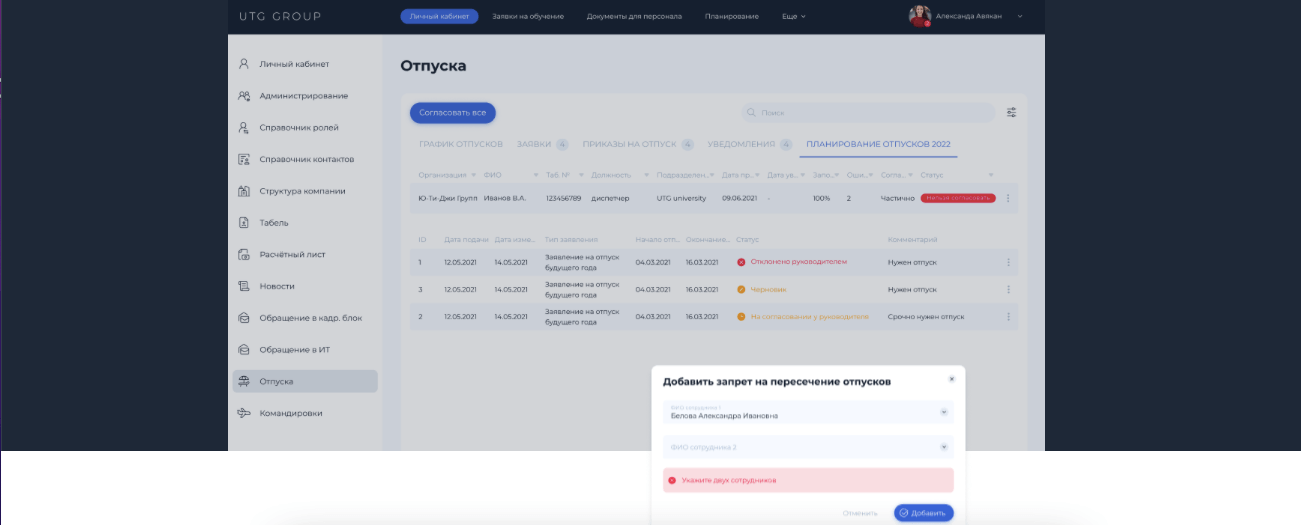Viewport: 1301px width, 525px height.
Task: Open the Табель sidebar icon
Action: [243, 223]
